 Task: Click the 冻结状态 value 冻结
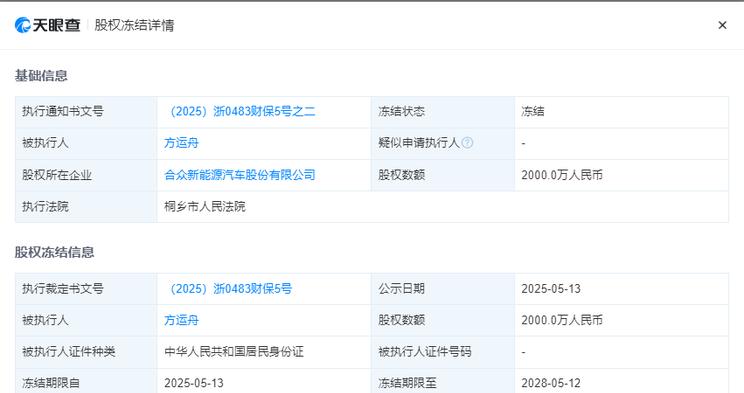point(533,112)
